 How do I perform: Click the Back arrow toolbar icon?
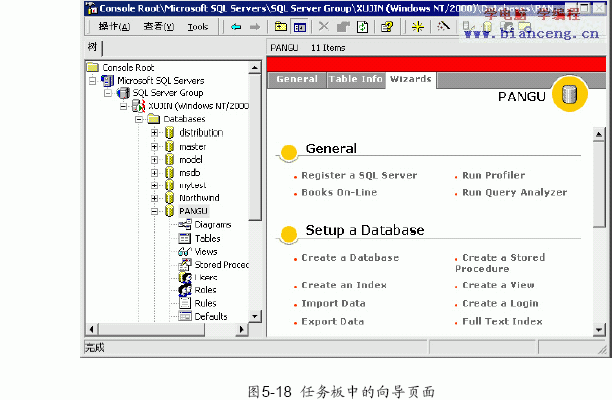(x=236, y=27)
